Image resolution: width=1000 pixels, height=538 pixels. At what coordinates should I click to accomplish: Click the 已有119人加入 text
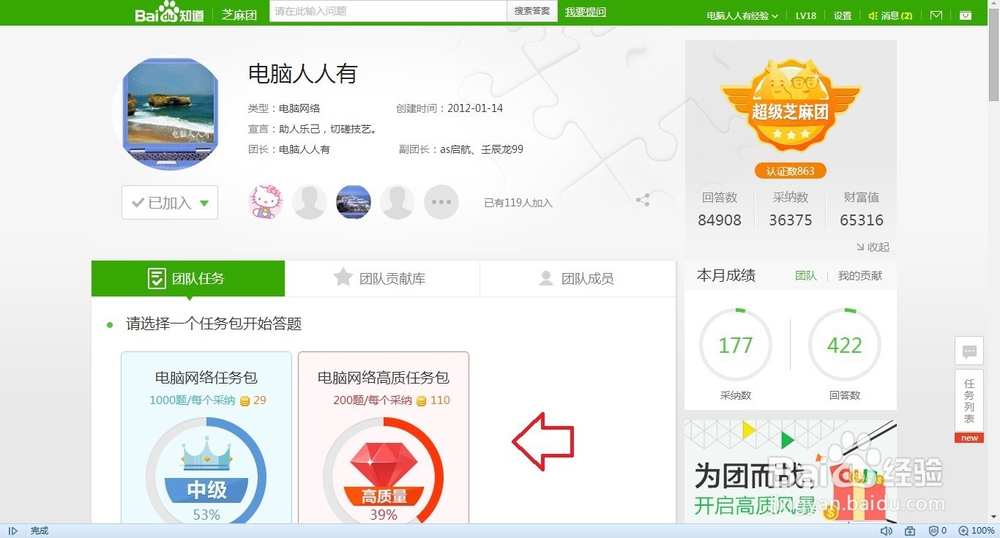pos(518,203)
